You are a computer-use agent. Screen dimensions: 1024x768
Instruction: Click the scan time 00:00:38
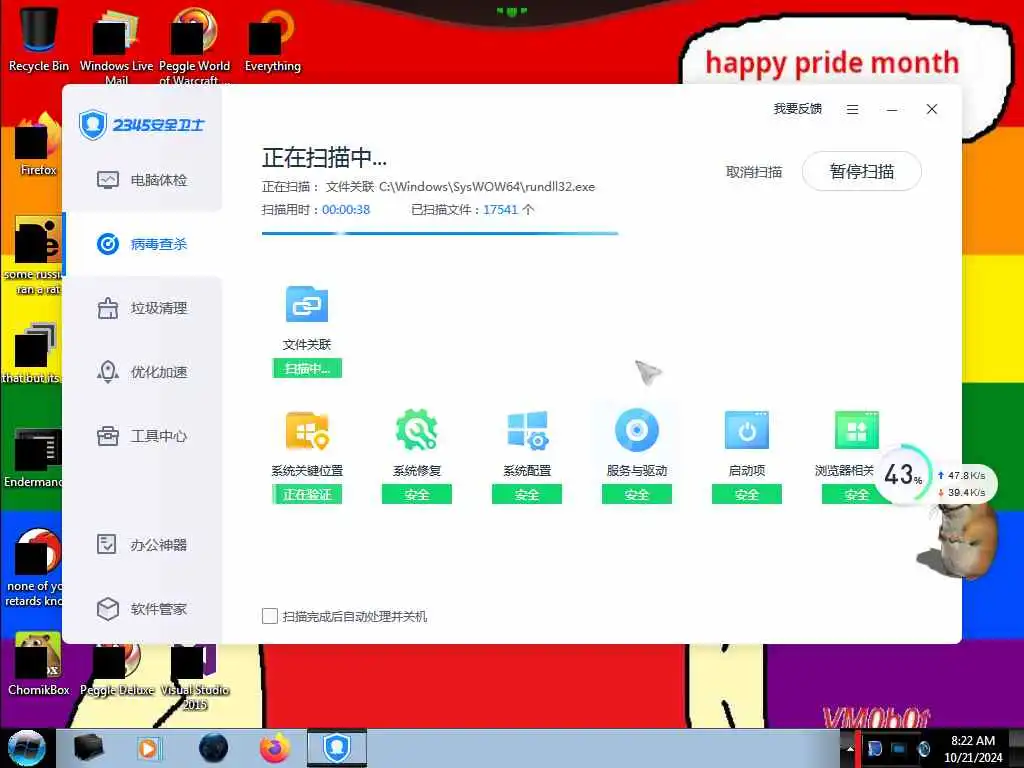(x=346, y=210)
